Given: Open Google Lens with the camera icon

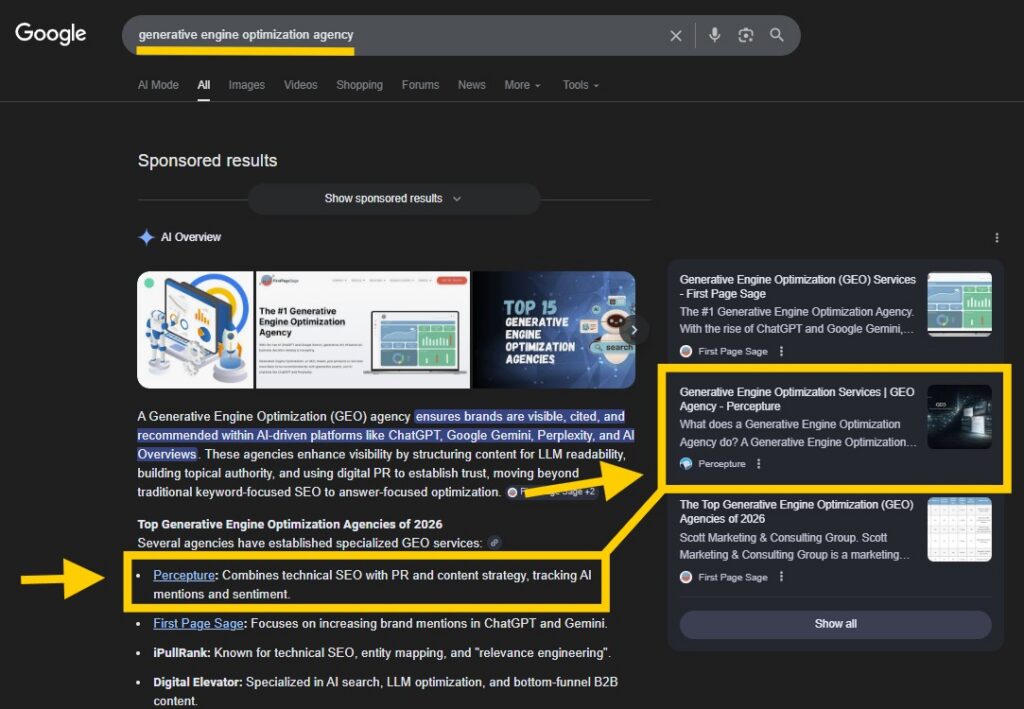Looking at the screenshot, I should point(745,35).
